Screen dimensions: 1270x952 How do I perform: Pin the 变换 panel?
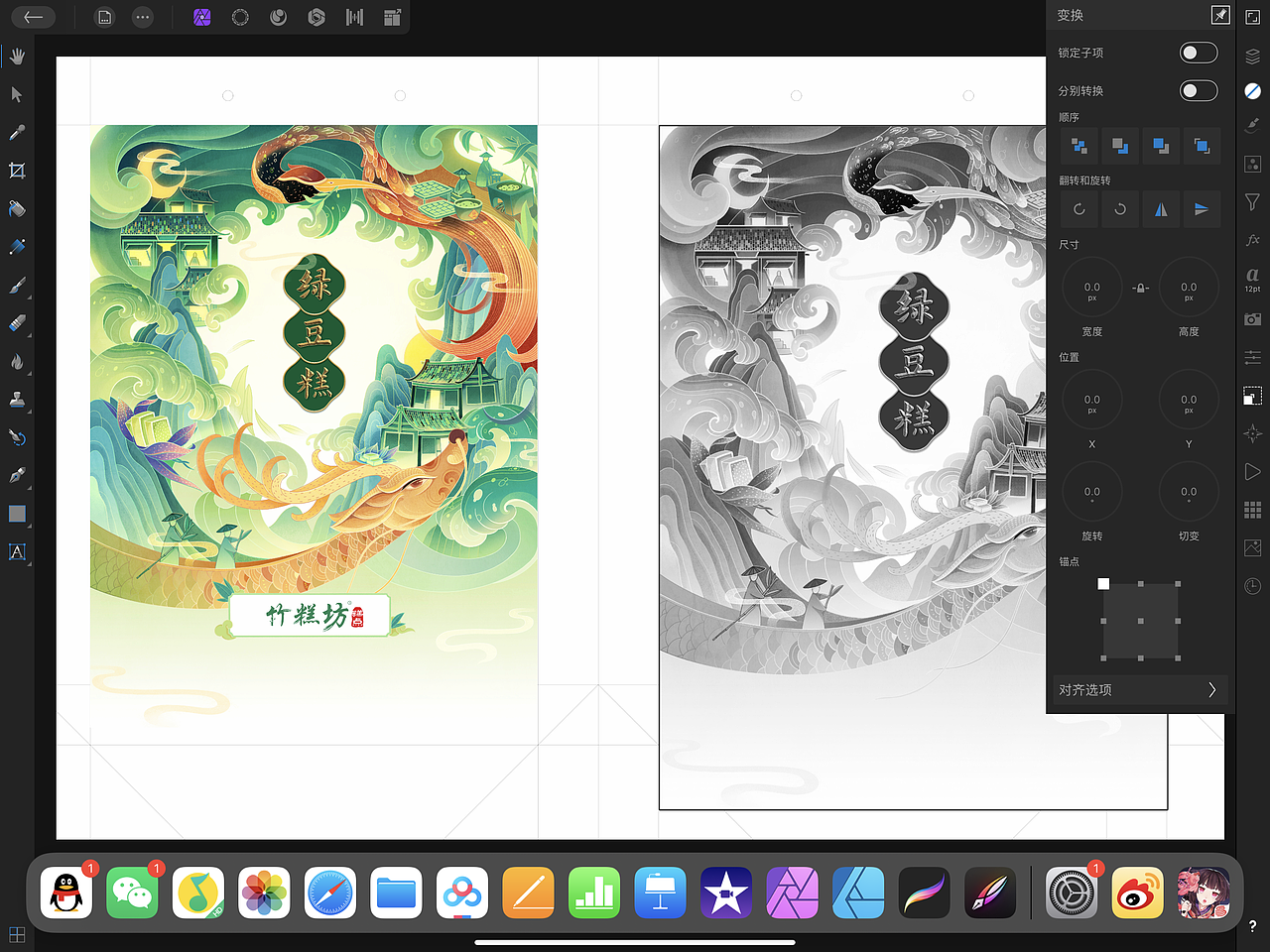(1220, 15)
